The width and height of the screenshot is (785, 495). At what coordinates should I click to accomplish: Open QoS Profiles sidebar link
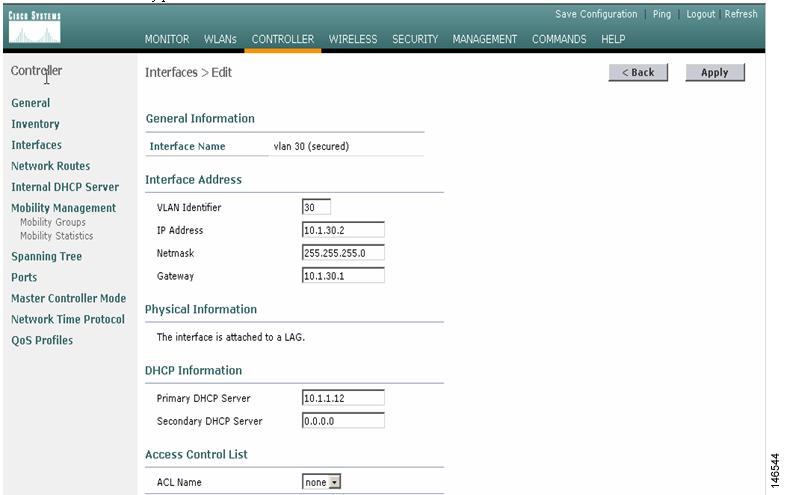42,340
